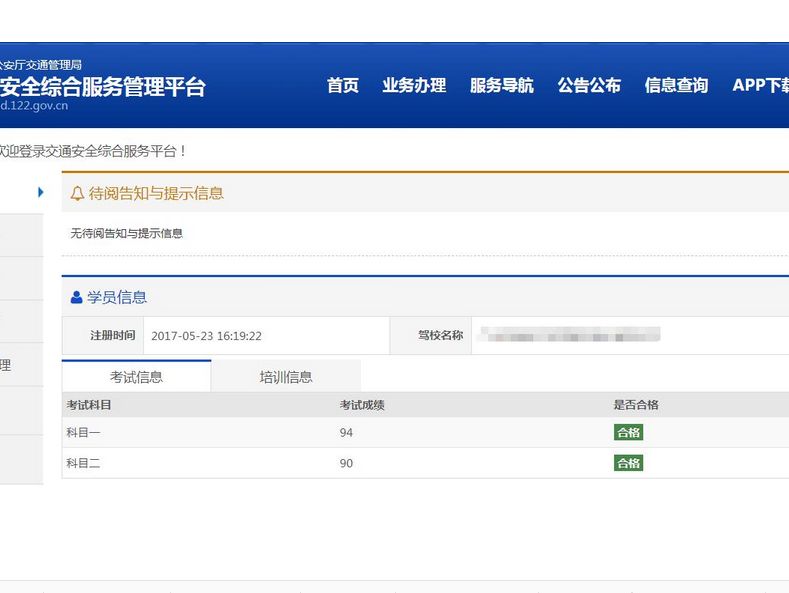The image size is (789, 593).
Task: Open the 公告公布 menu
Action: pos(589,85)
